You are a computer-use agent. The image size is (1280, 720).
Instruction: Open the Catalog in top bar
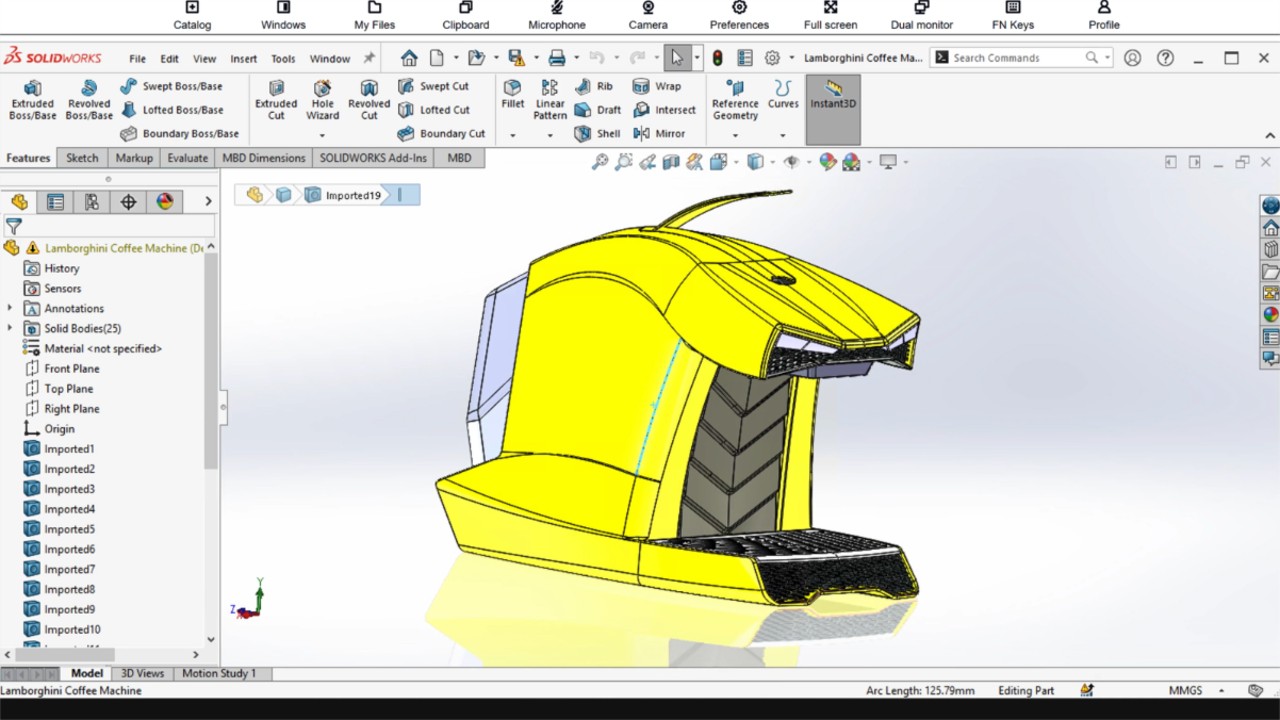(192, 16)
